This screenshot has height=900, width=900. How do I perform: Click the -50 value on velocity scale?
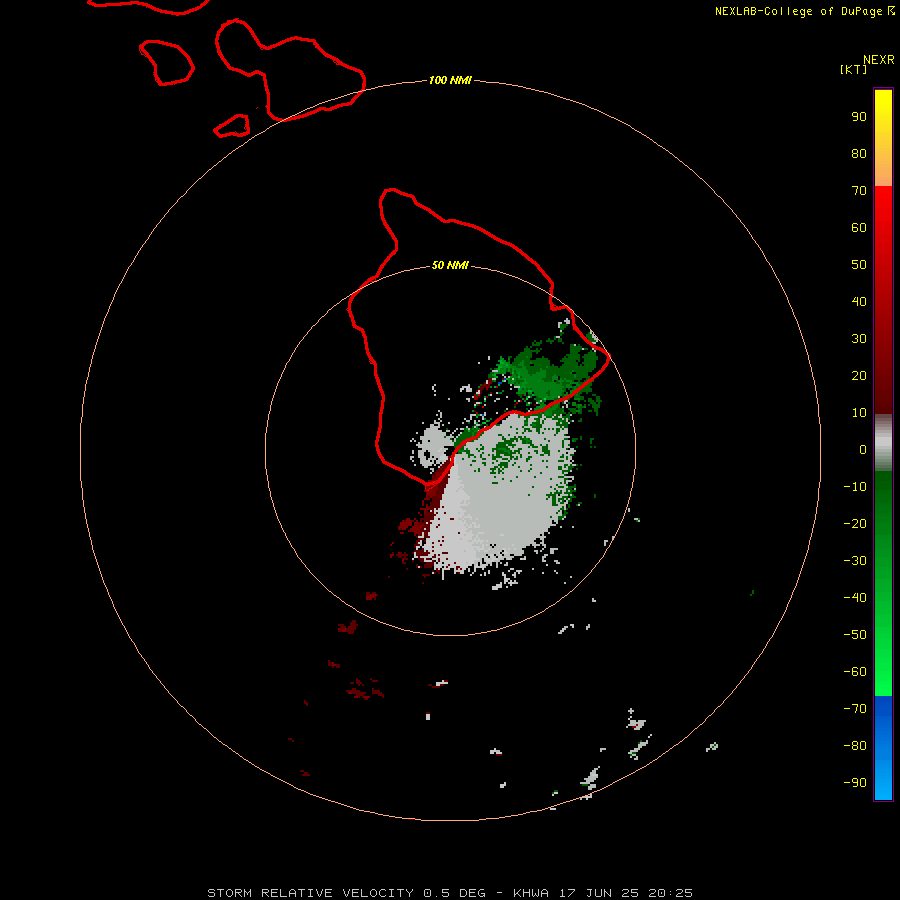[855, 634]
